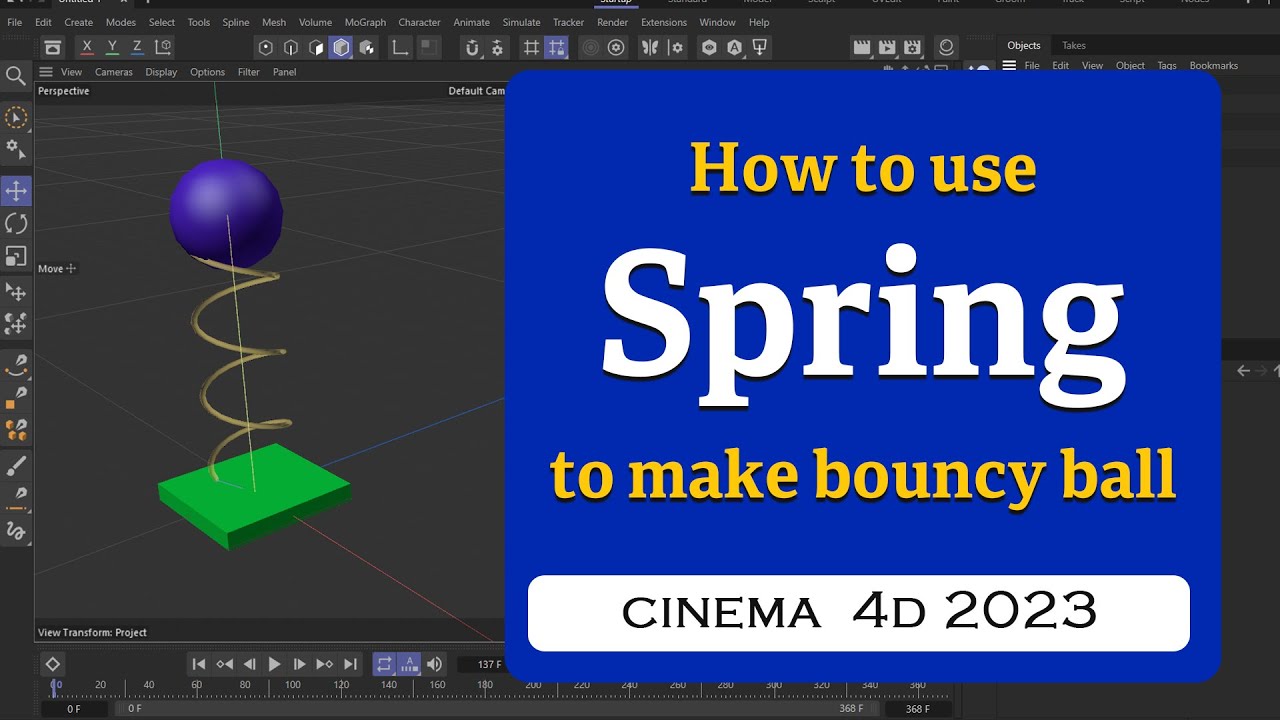Switch to the Takes tab

1074,45
